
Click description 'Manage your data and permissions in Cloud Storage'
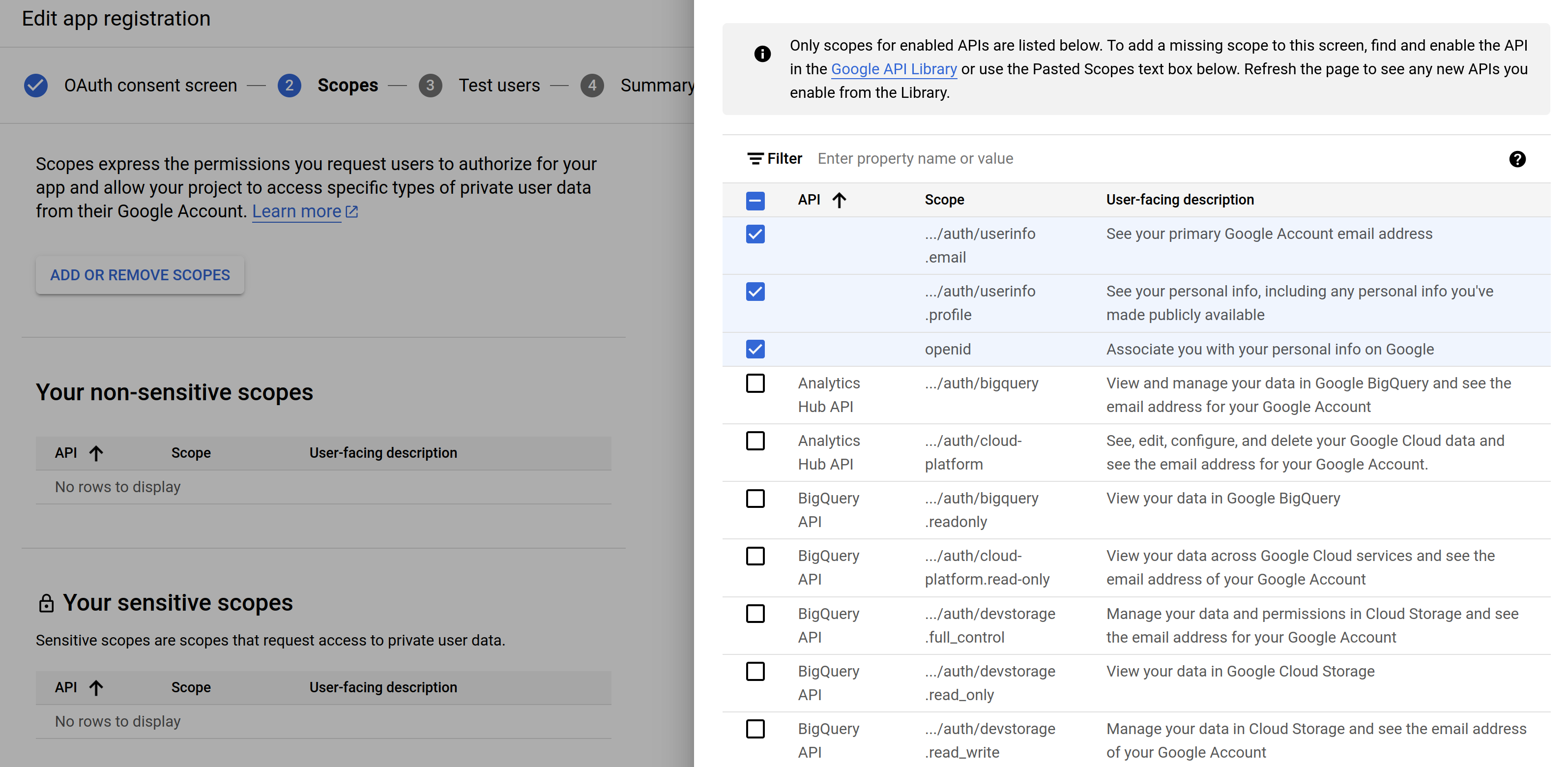coord(1312,625)
